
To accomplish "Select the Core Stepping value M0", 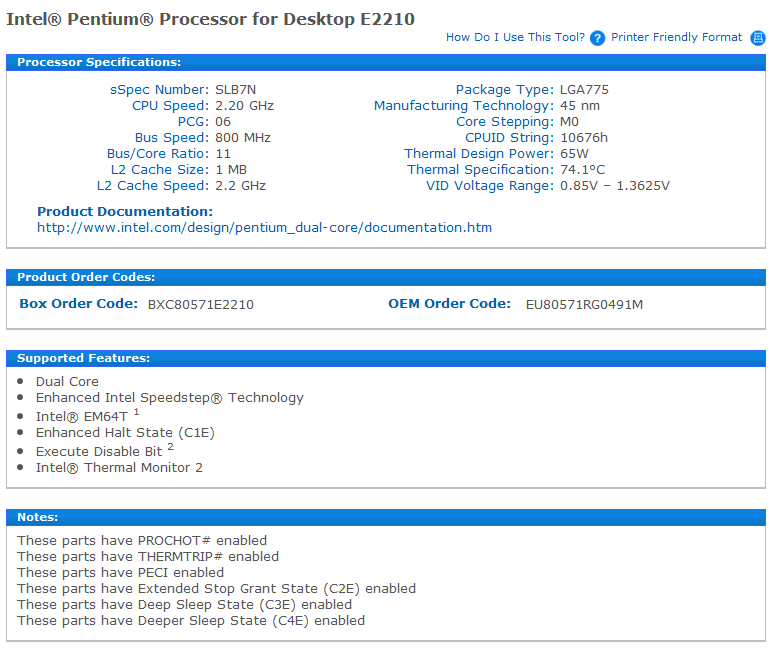I will [569, 122].
